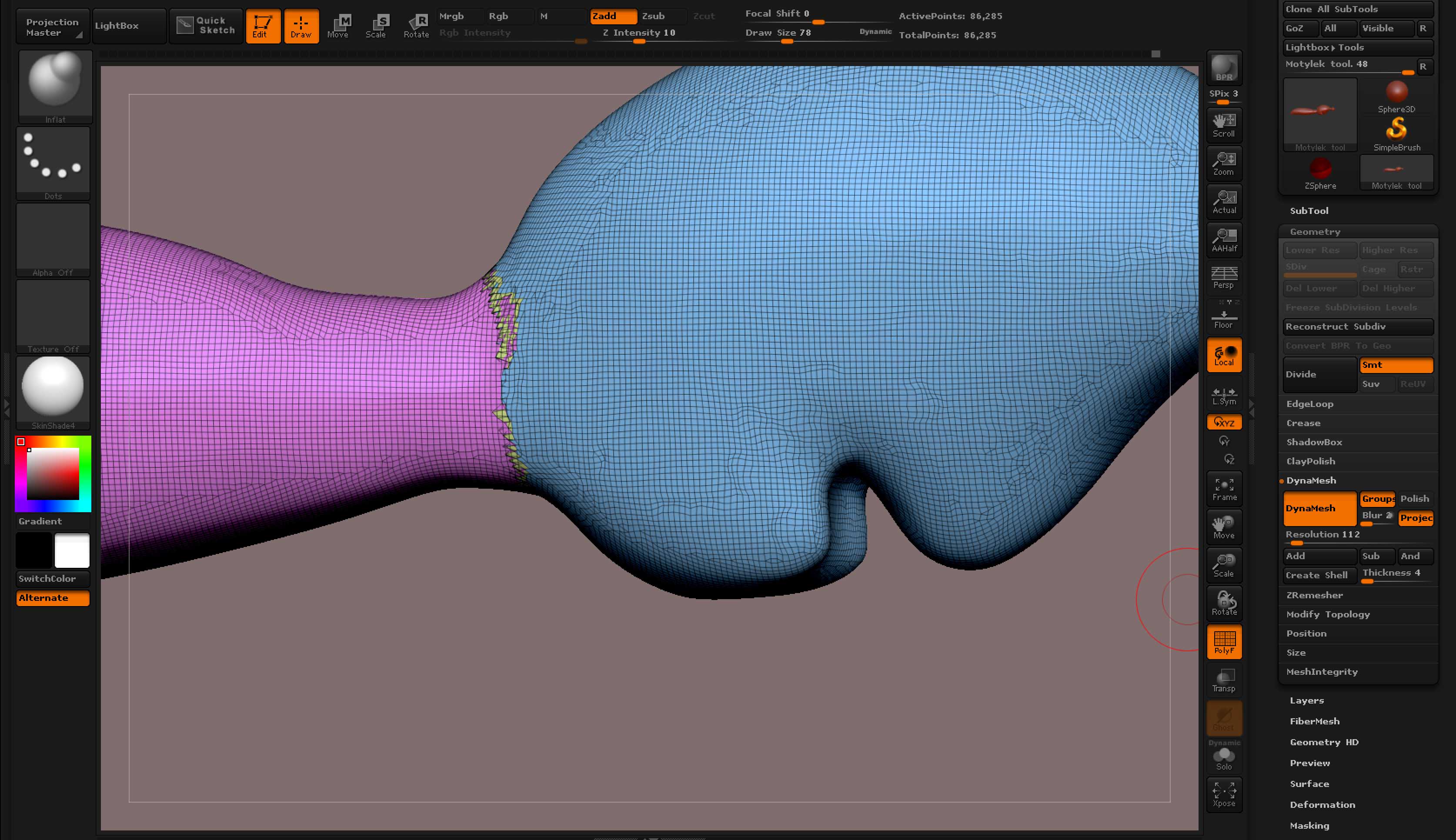Viewport: 1456px width, 840px height.
Task: Expand the Layers section
Action: point(1307,700)
